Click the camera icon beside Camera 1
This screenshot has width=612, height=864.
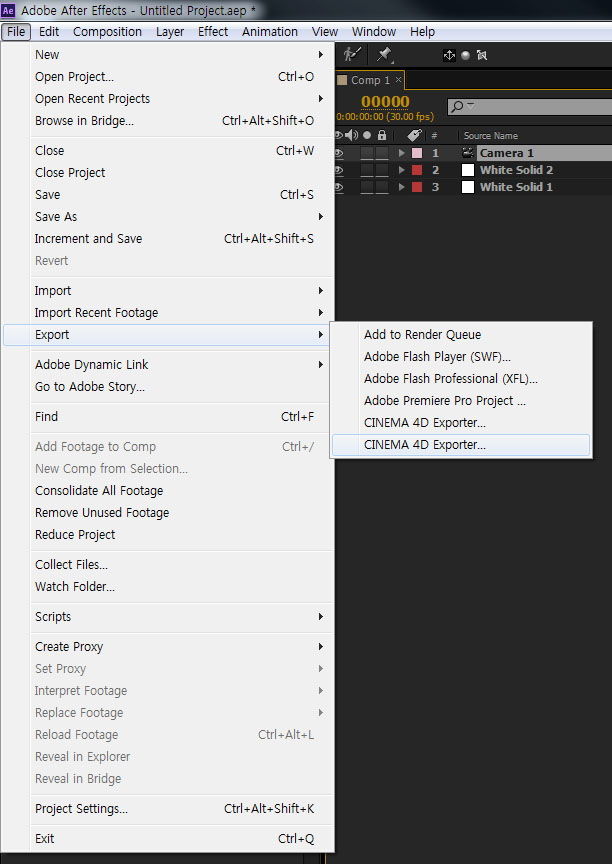(x=468, y=153)
